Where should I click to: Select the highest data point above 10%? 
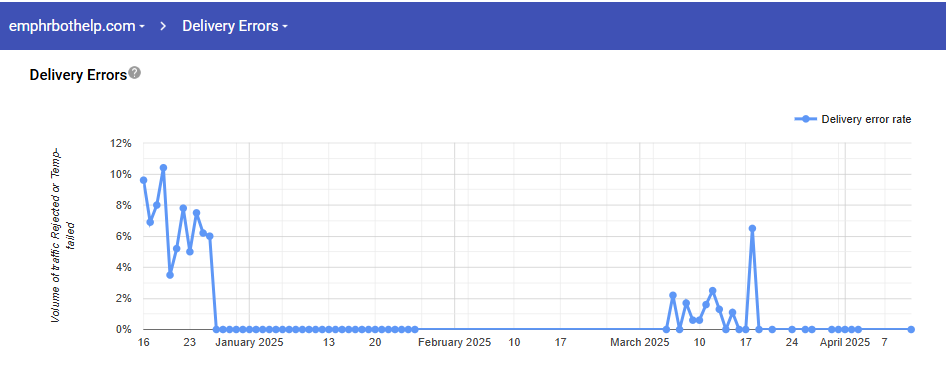tap(163, 168)
